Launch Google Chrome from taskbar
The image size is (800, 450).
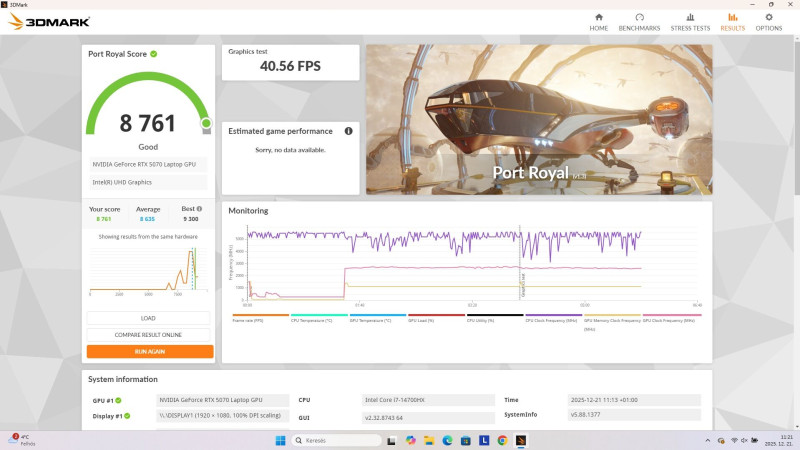502,440
